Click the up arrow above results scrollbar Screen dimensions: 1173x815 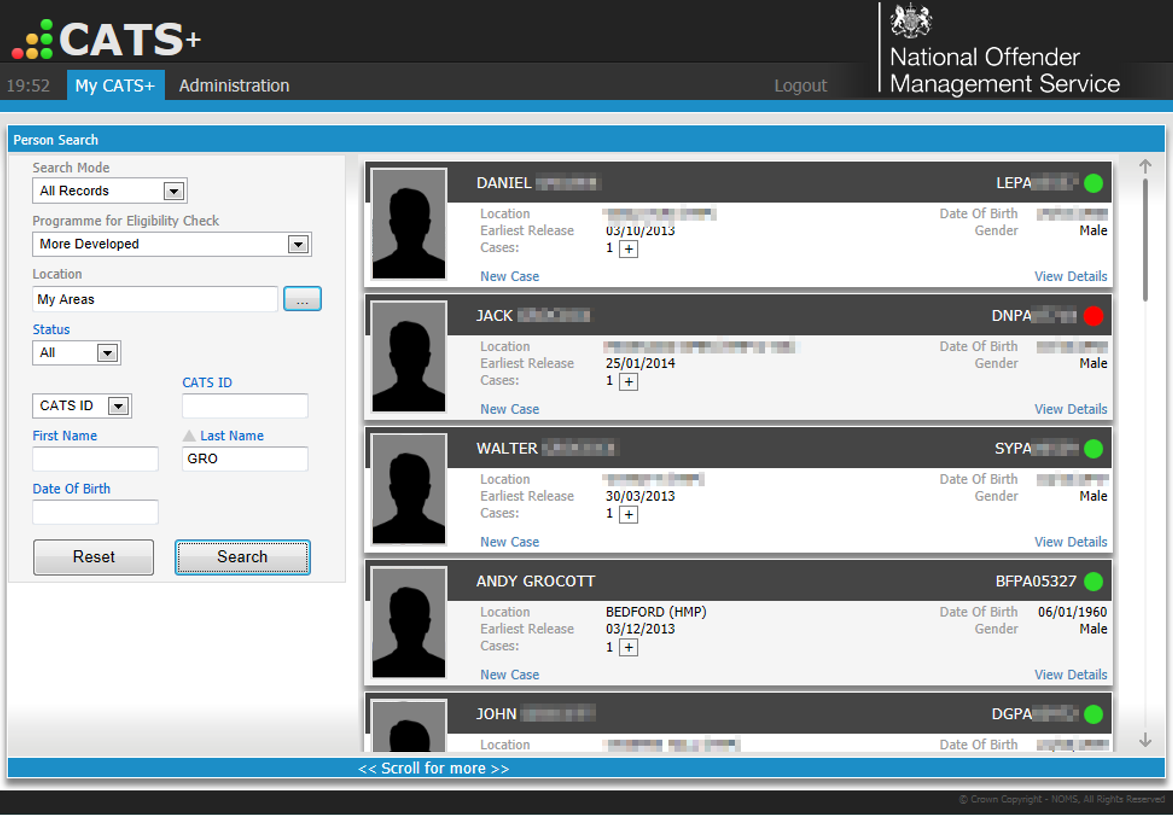pos(1145,166)
